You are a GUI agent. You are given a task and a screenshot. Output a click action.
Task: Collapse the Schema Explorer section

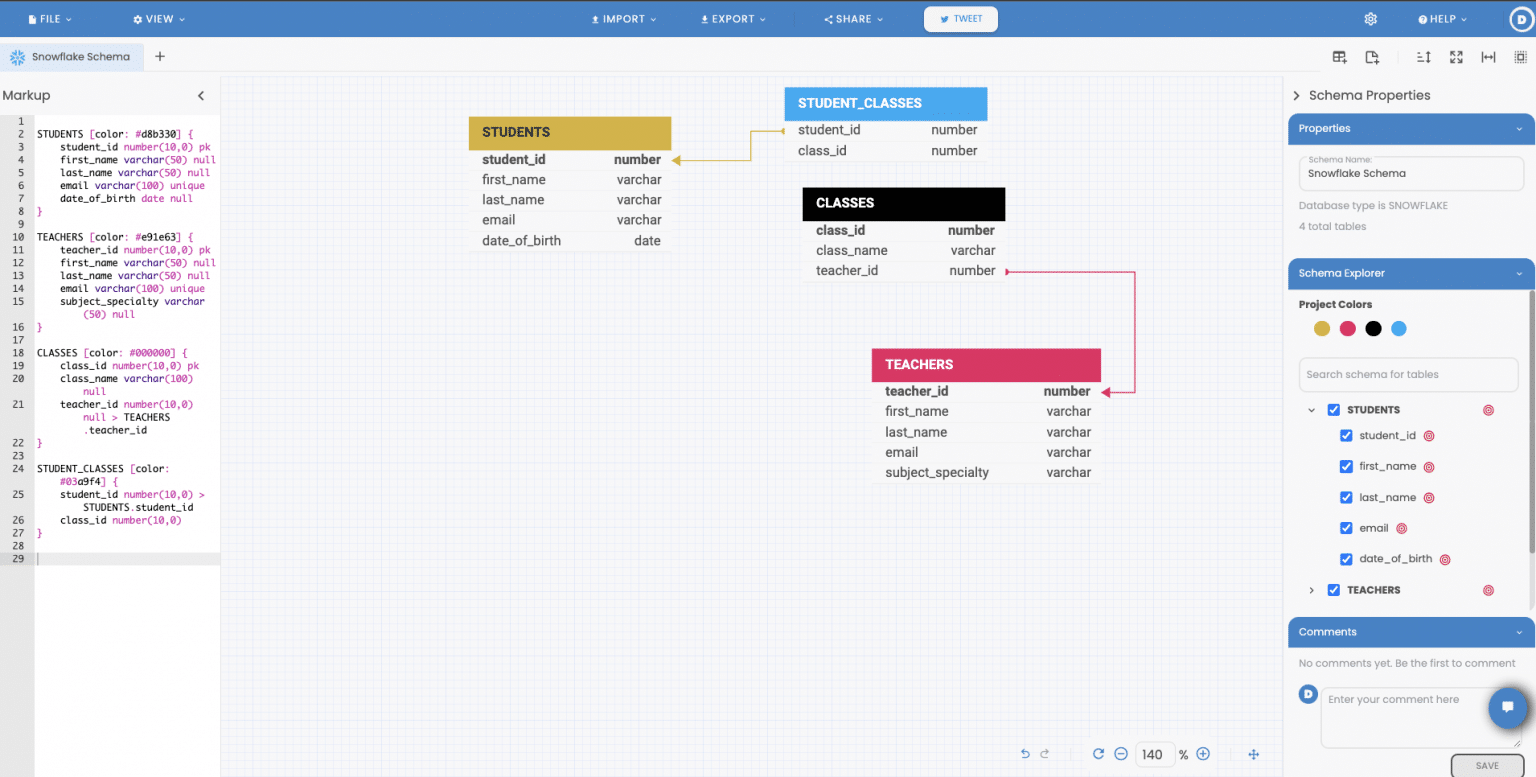click(1410, 273)
